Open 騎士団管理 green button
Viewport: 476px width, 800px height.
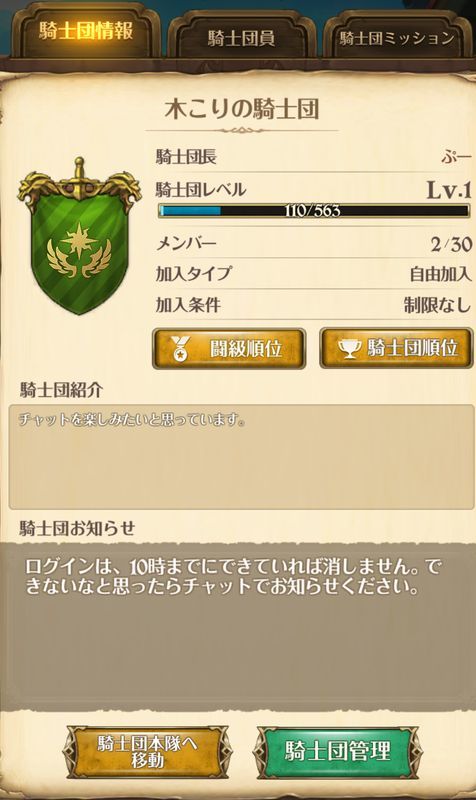click(x=338, y=752)
